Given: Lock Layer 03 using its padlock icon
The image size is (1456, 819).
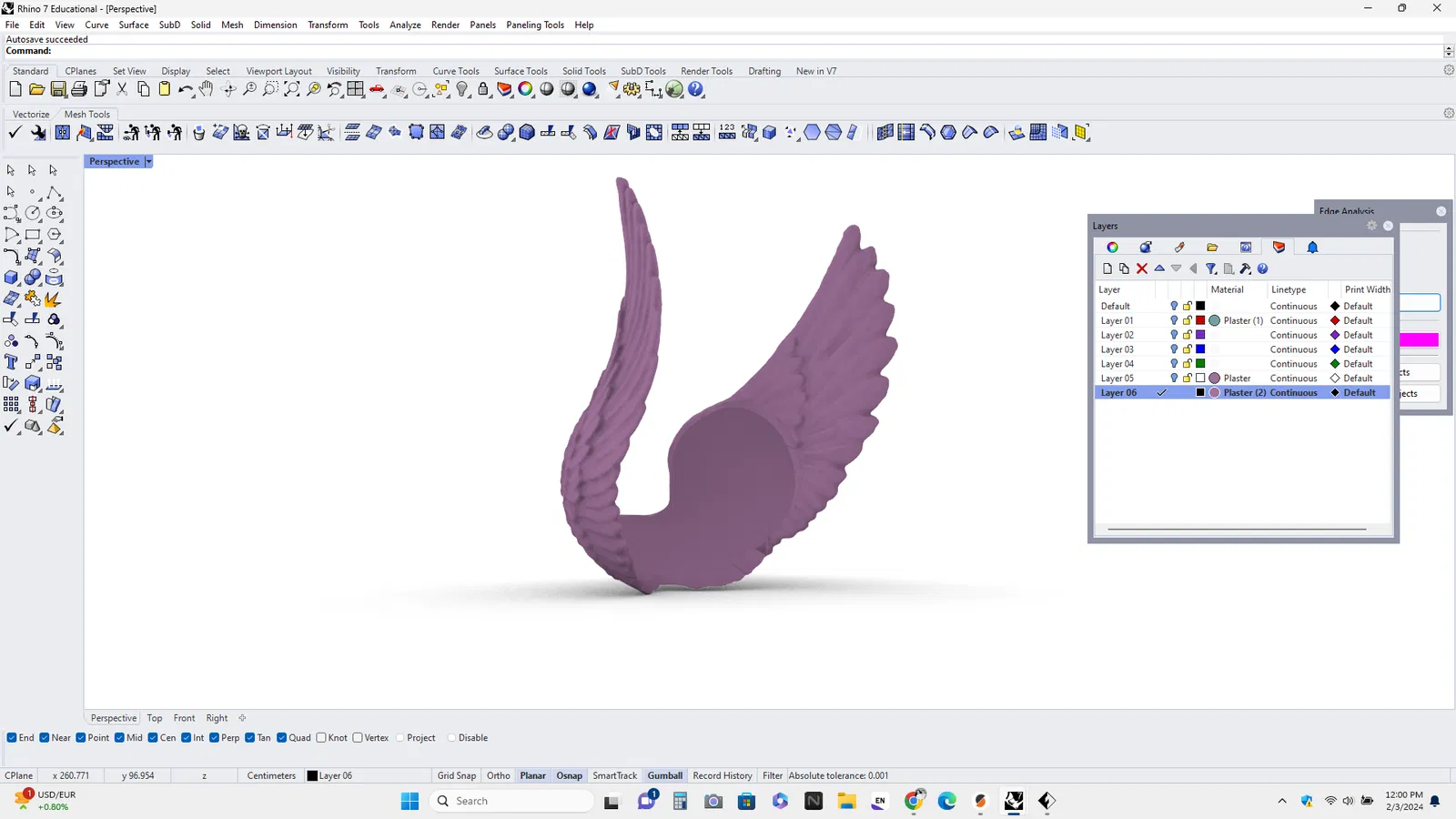Looking at the screenshot, I should tap(1188, 349).
